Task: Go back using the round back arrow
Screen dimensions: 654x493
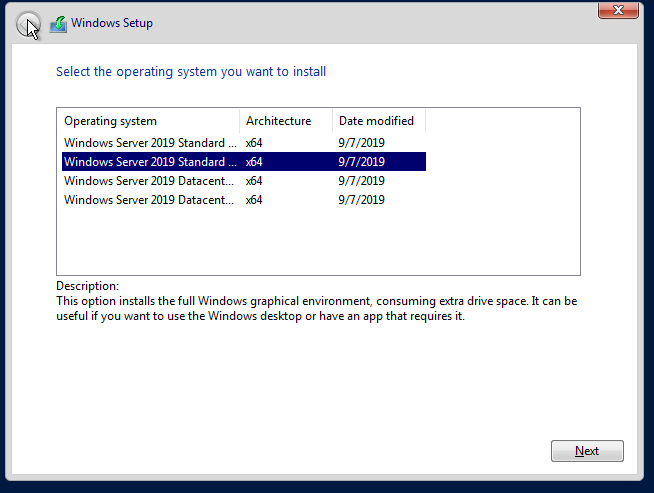Action: [28, 25]
